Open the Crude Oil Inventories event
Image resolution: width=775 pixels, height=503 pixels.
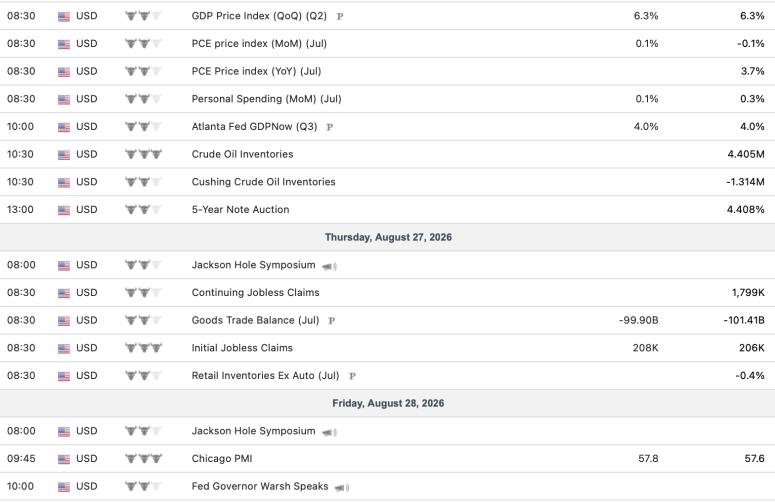coord(242,154)
